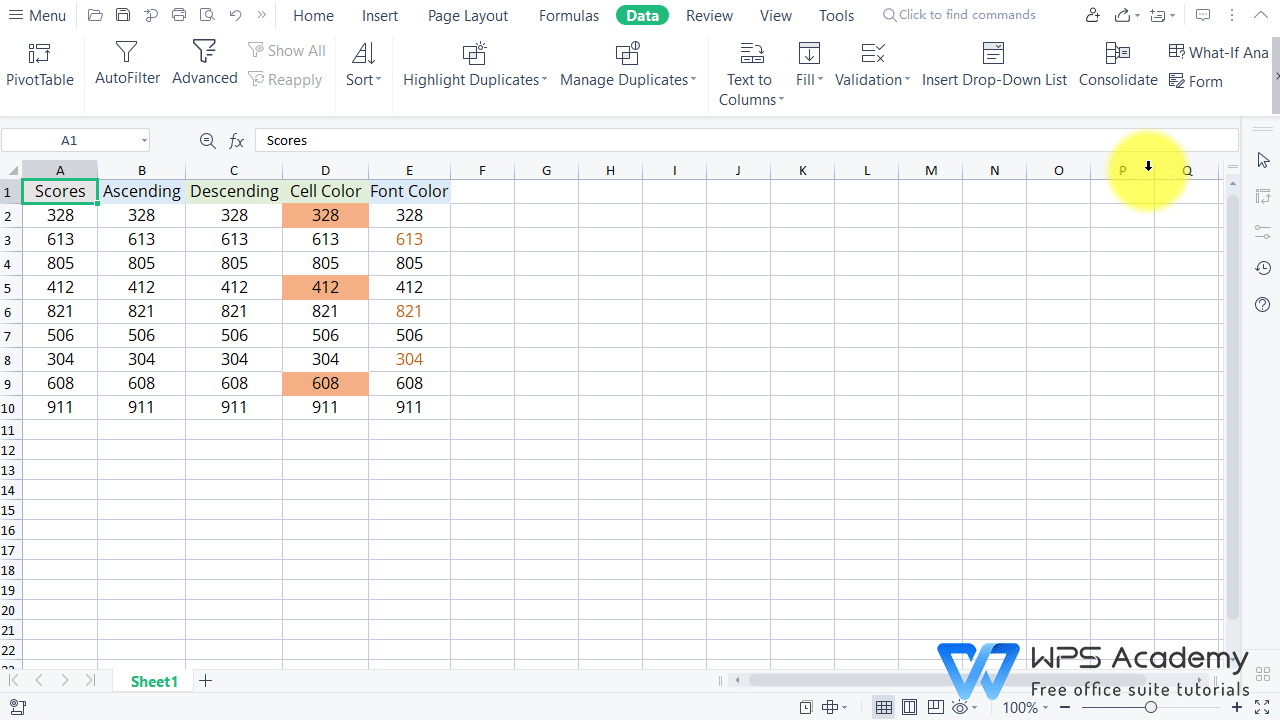The height and width of the screenshot is (720, 1280).
Task: Select the Sheet1 tab at the bottom
Action: [154, 681]
